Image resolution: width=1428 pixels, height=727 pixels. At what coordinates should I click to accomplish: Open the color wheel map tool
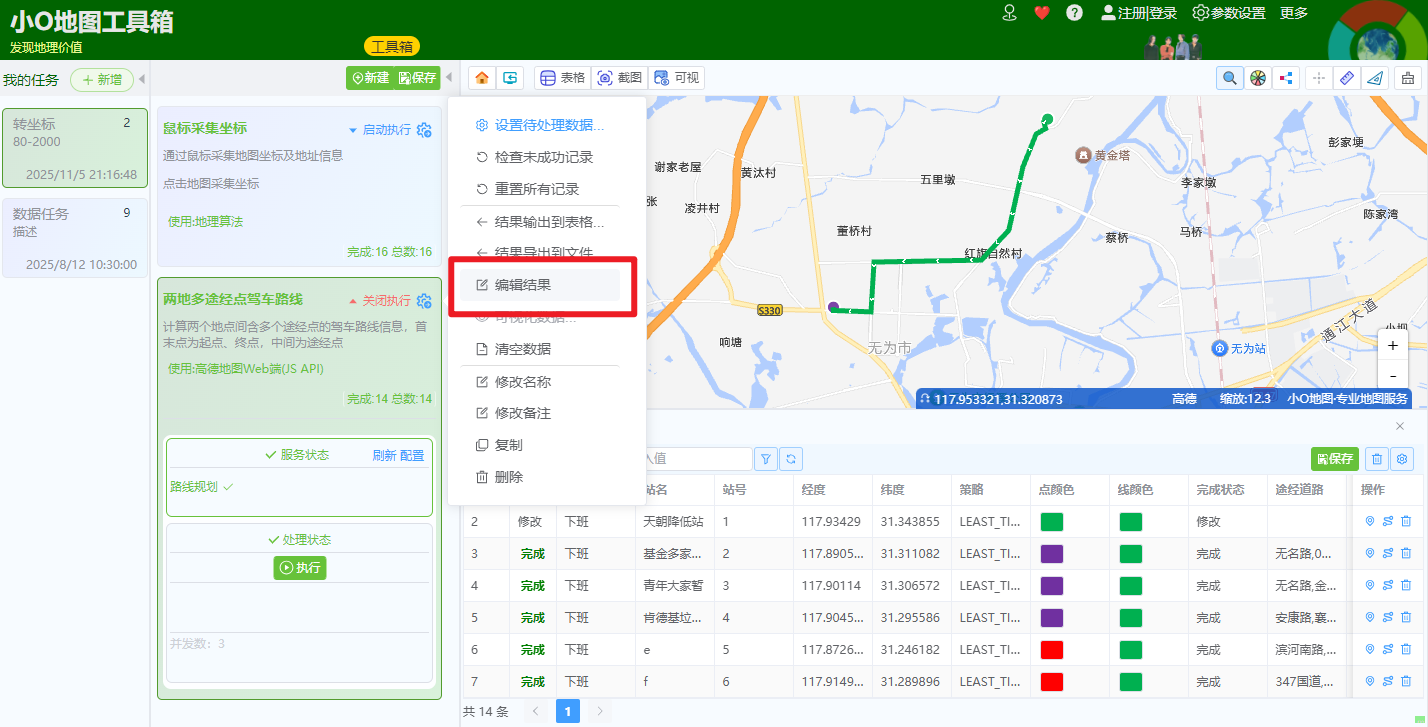(1258, 78)
